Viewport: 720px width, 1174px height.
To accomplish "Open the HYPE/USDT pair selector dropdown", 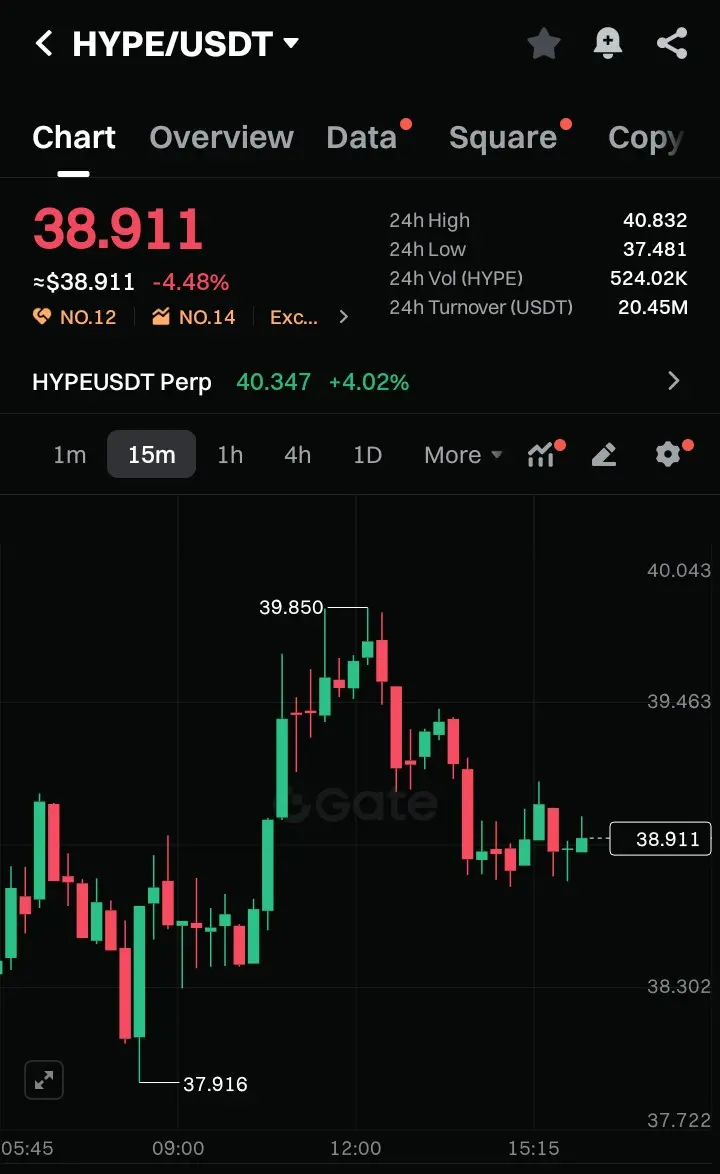I will click(x=185, y=44).
